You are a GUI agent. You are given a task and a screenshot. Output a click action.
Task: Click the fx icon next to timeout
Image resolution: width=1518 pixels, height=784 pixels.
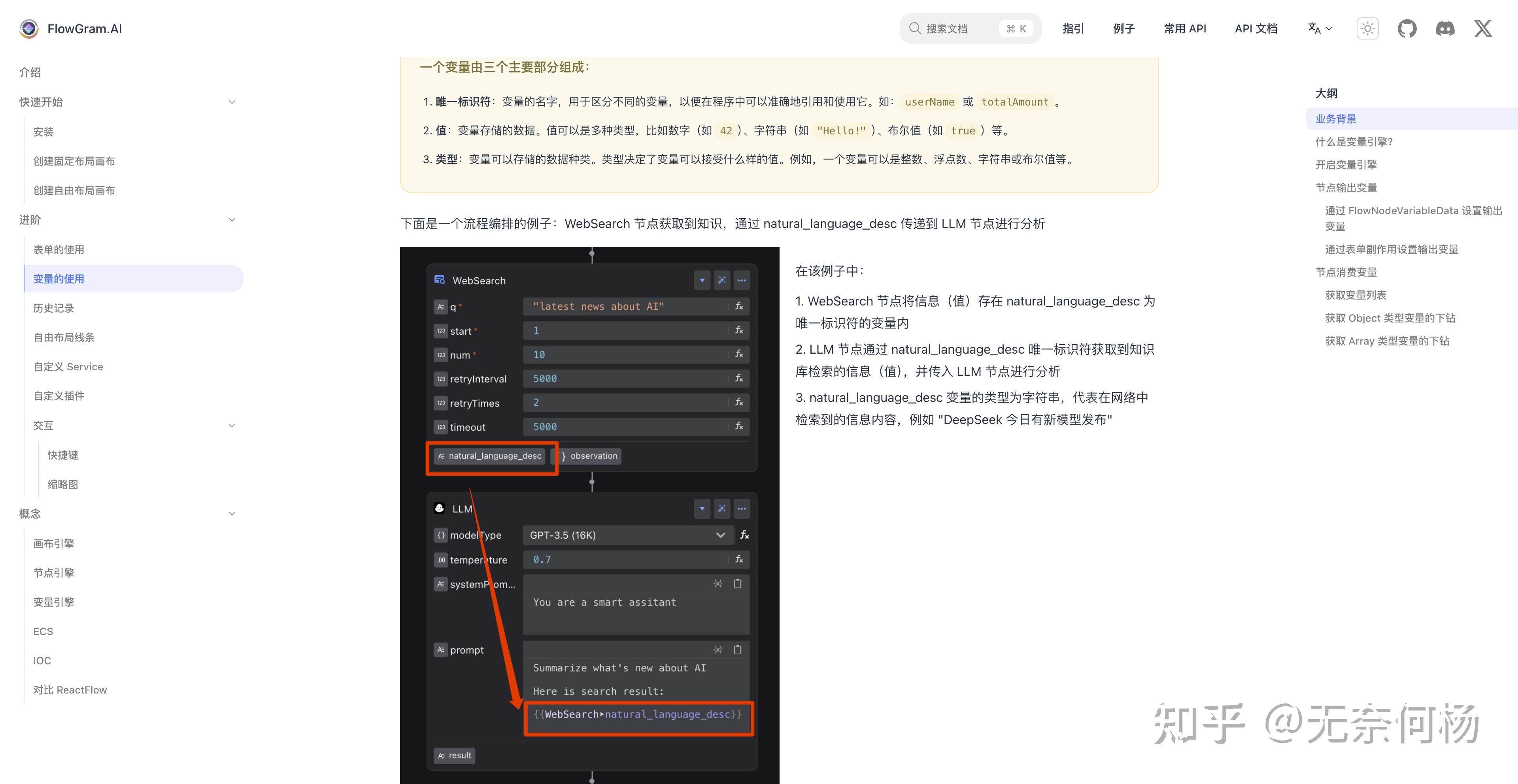pyautogui.click(x=739, y=426)
